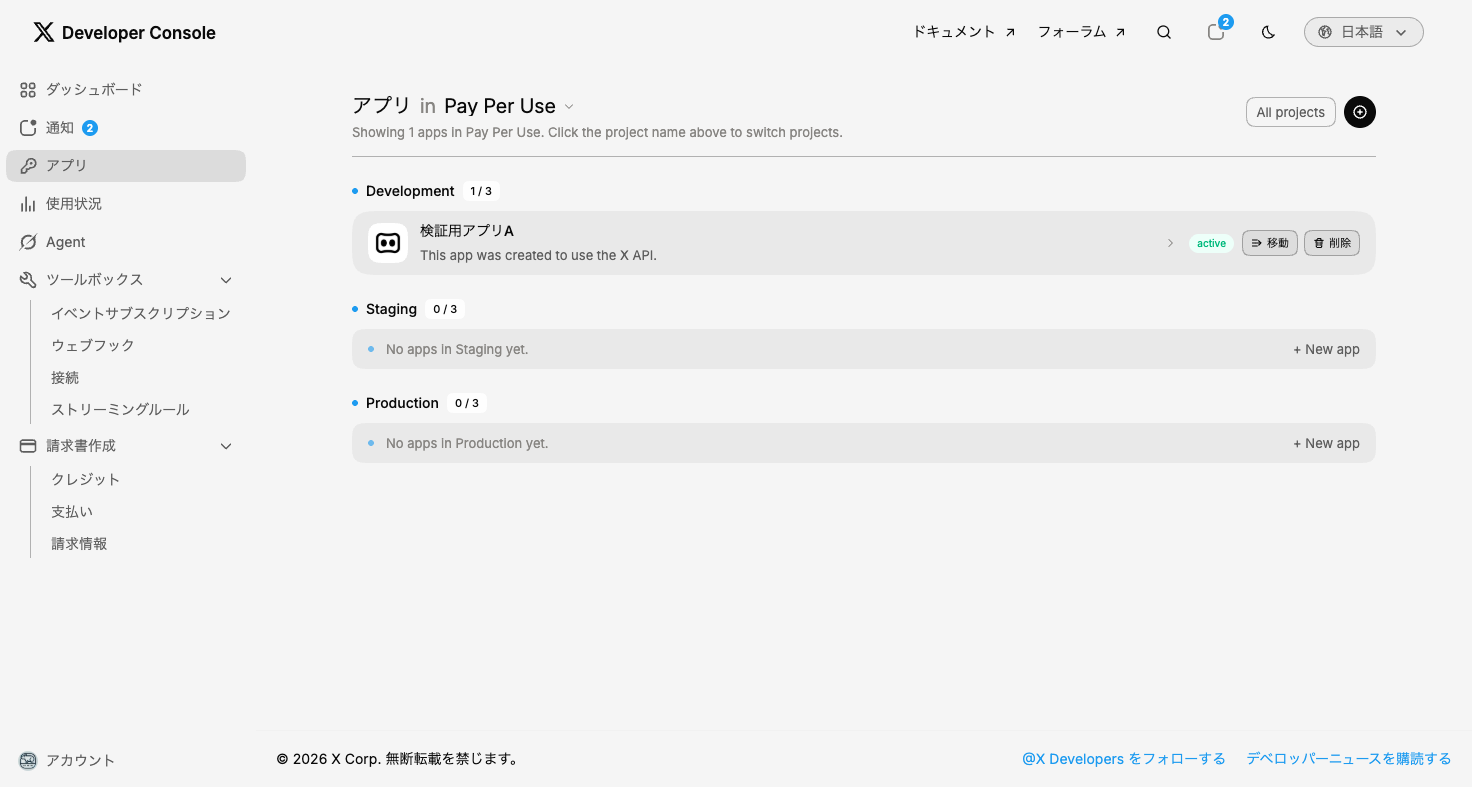Follow @X Developers via the footer link

coord(1124,759)
